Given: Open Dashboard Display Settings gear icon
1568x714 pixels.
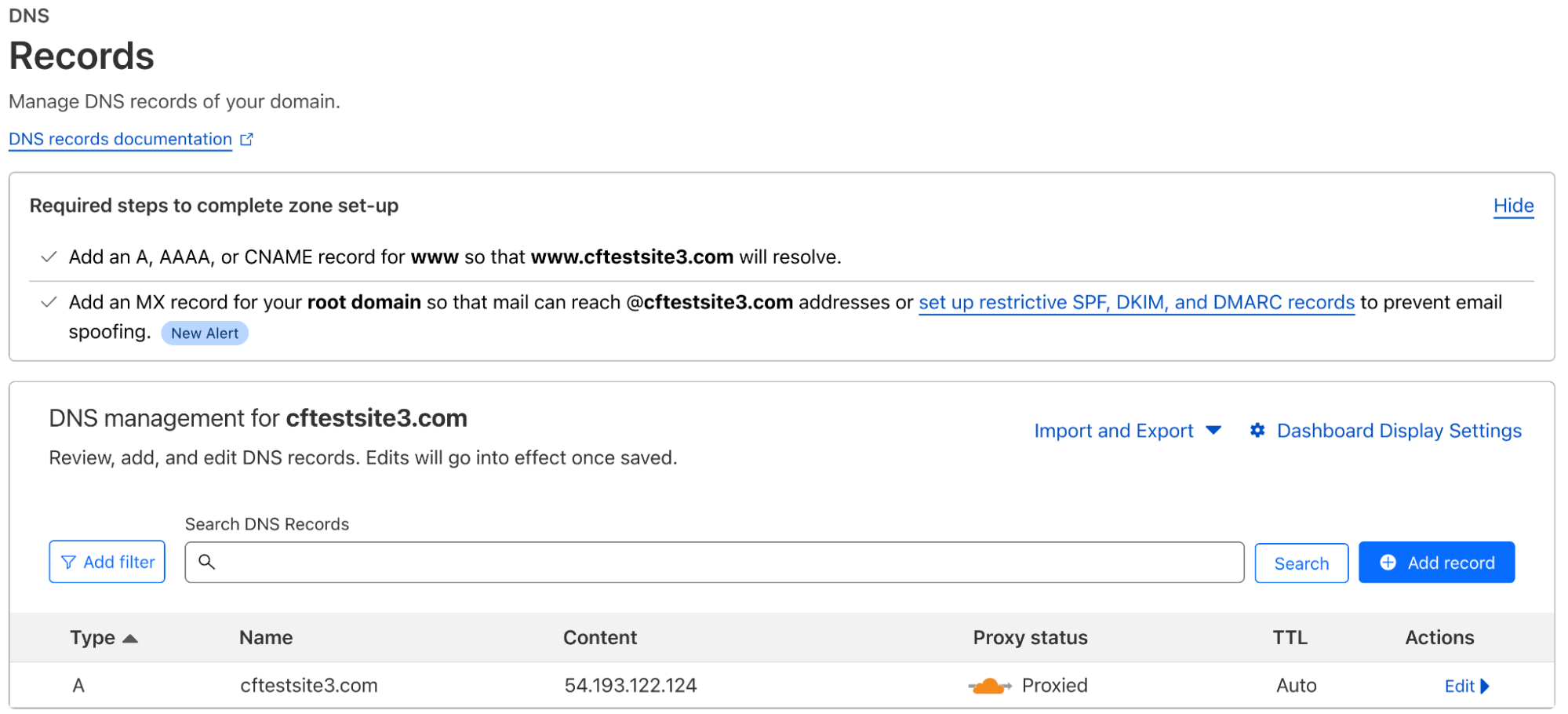Looking at the screenshot, I should [x=1257, y=430].
